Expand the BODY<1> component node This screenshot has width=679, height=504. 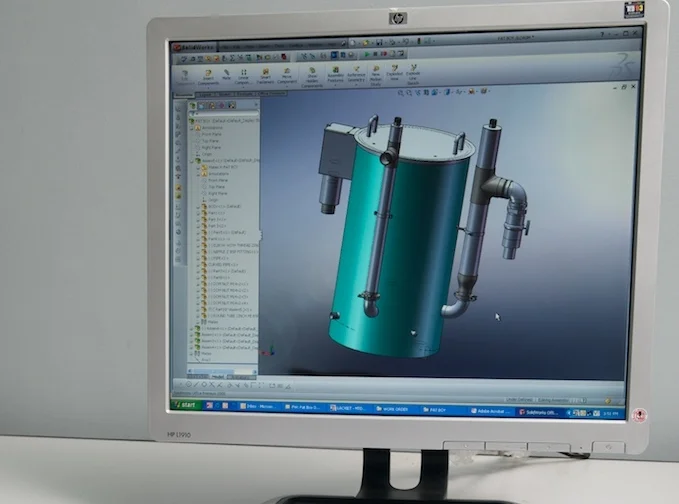coord(199,207)
